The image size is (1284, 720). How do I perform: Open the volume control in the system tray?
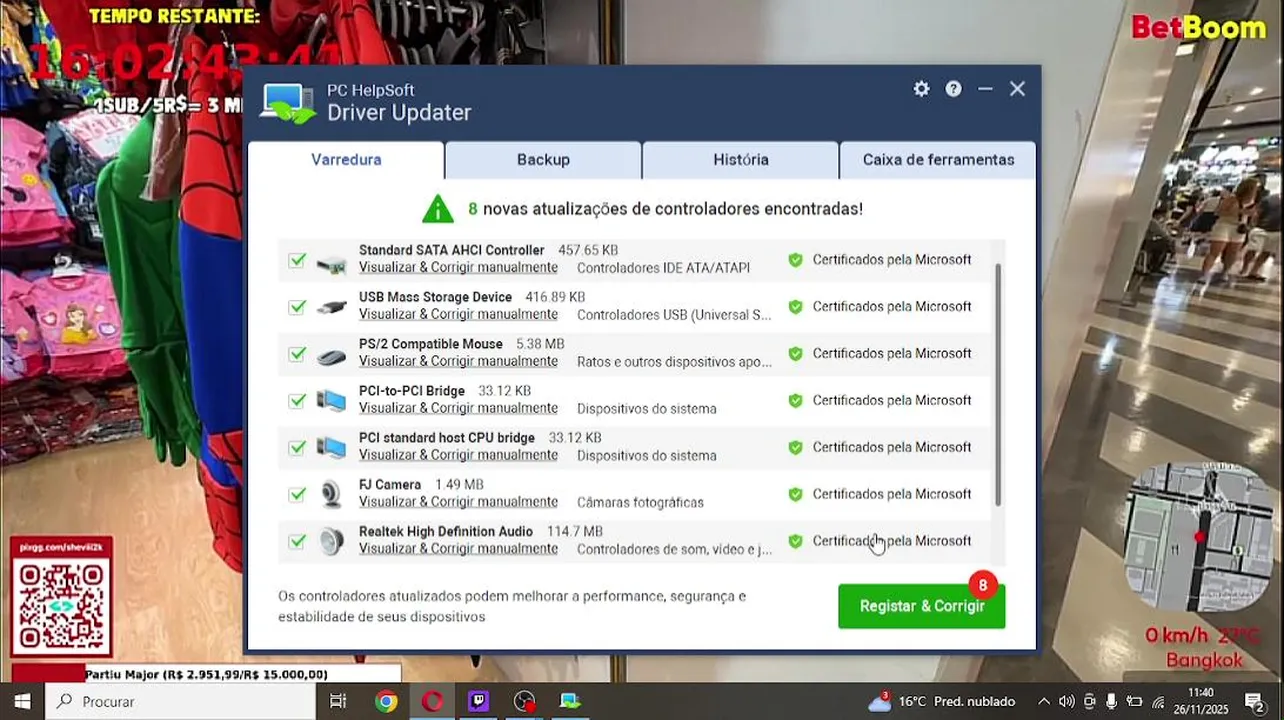(1066, 701)
